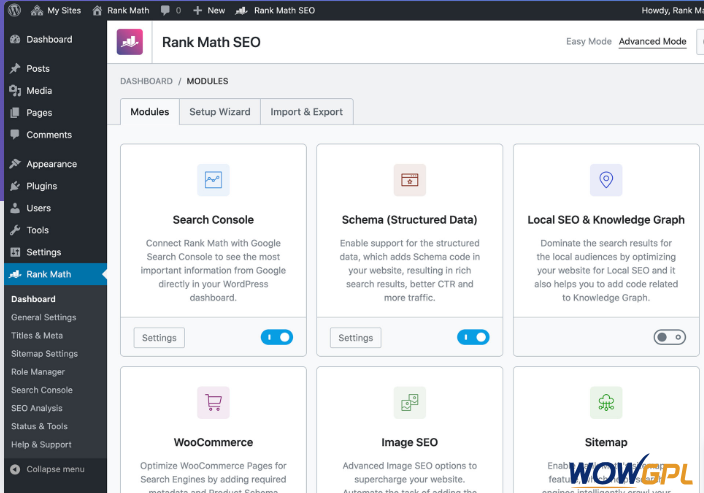Click the Comments icon in sidebar
Viewport: 704px width, 493px height.
[15, 135]
